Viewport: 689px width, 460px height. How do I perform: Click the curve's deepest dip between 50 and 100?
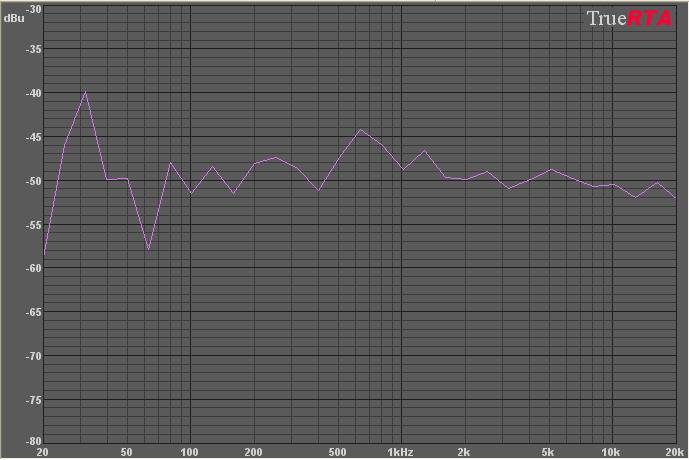[x=149, y=249]
